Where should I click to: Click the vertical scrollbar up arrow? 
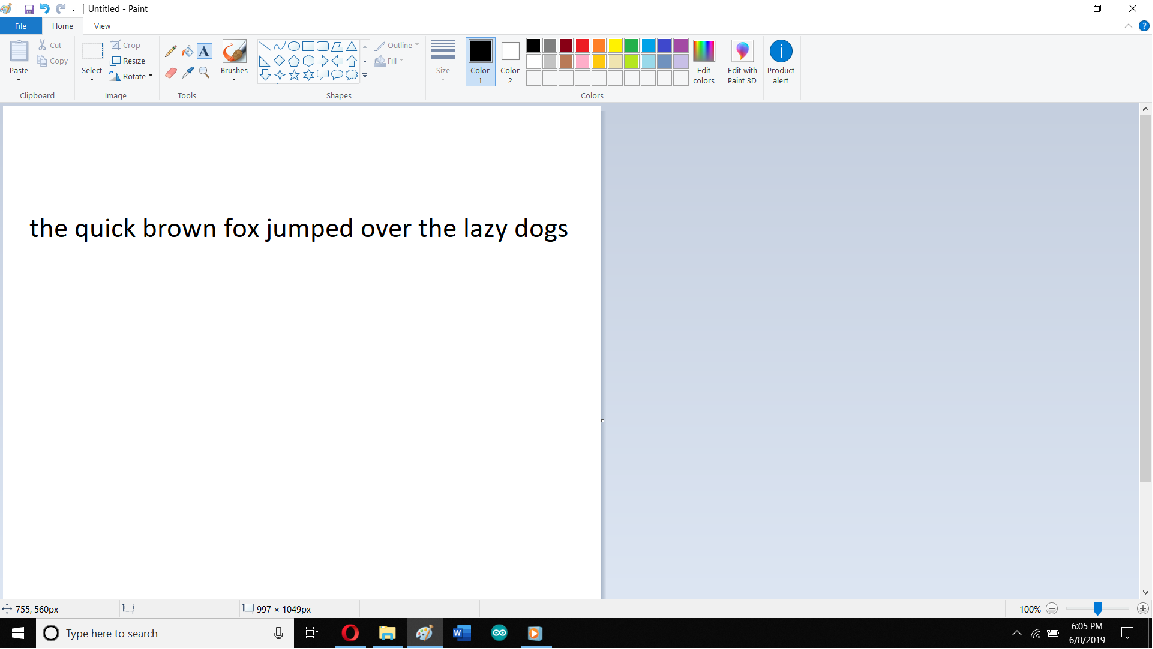[1145, 109]
